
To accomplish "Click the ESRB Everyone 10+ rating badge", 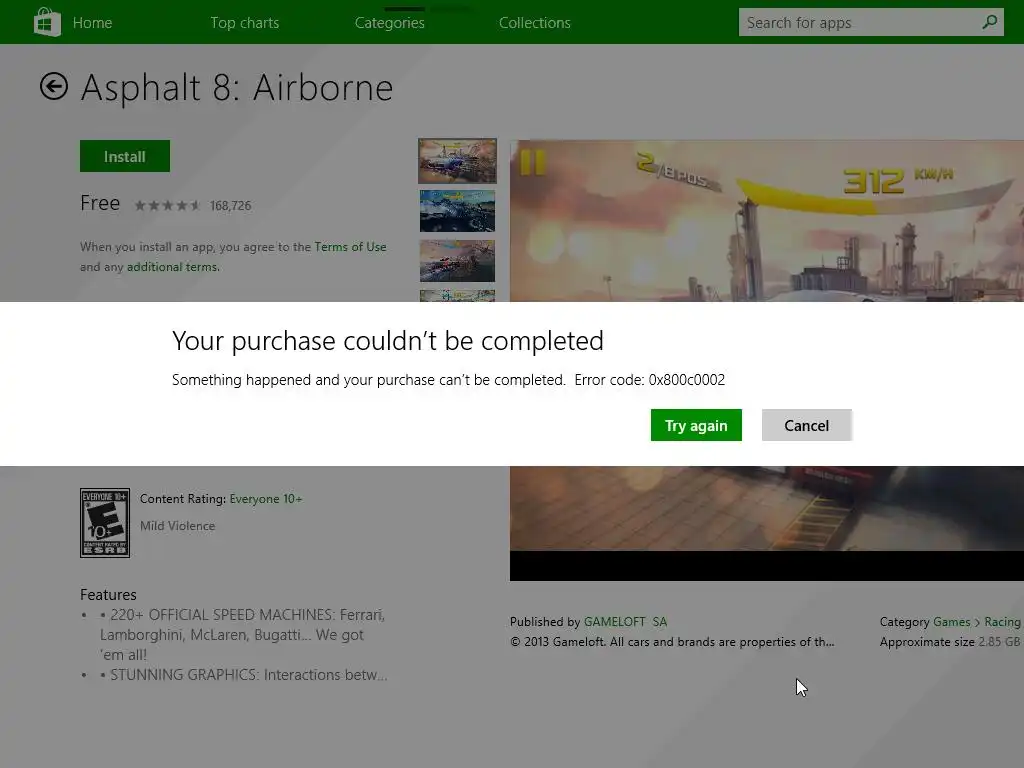I will coord(104,522).
